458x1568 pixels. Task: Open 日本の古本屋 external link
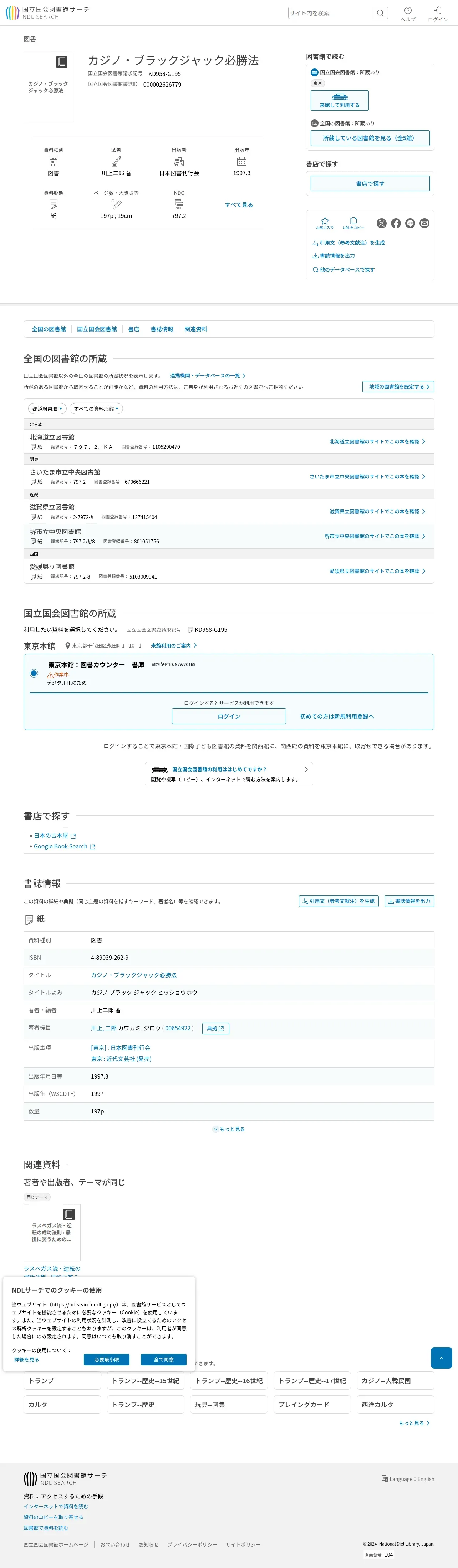point(55,836)
